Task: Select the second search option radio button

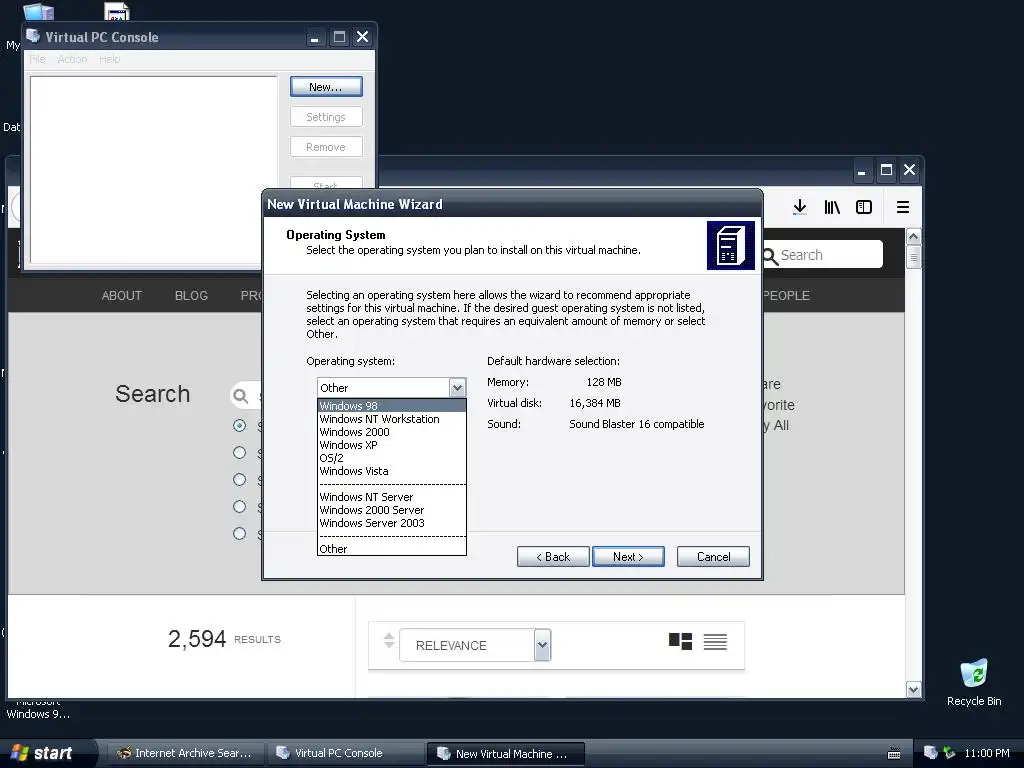Action: [240, 453]
